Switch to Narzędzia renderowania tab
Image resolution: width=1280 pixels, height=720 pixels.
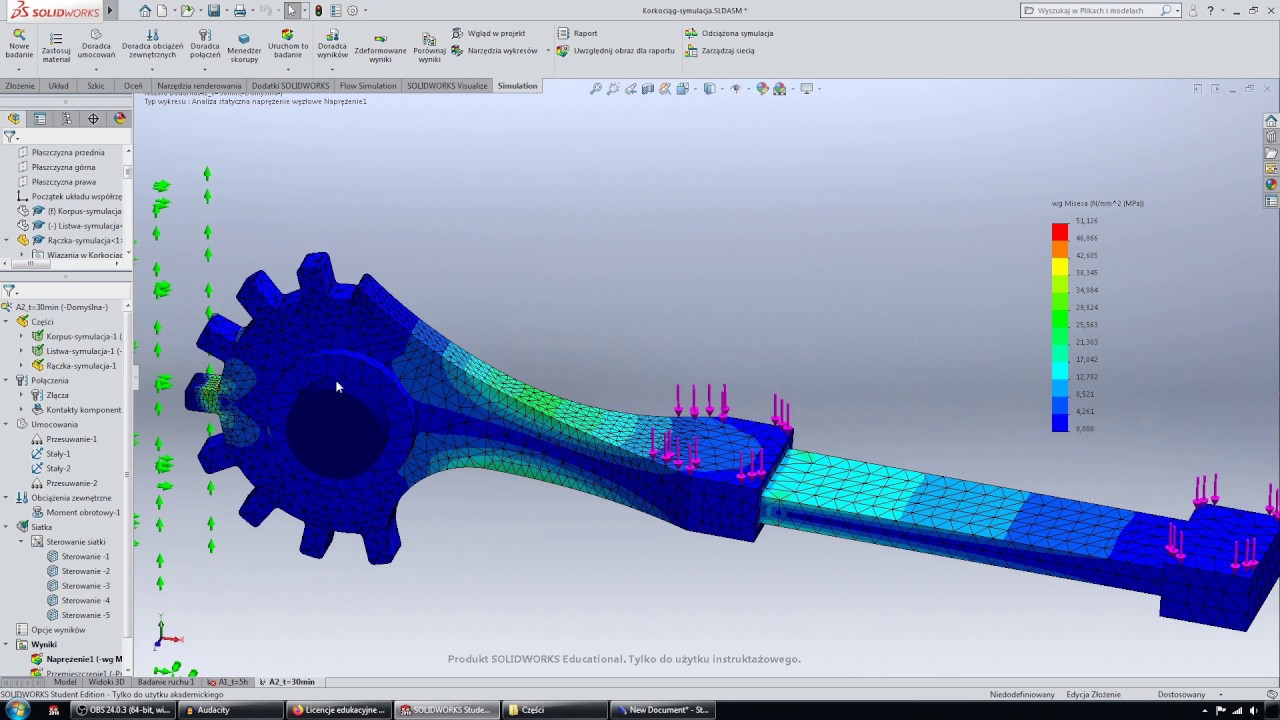[199, 86]
